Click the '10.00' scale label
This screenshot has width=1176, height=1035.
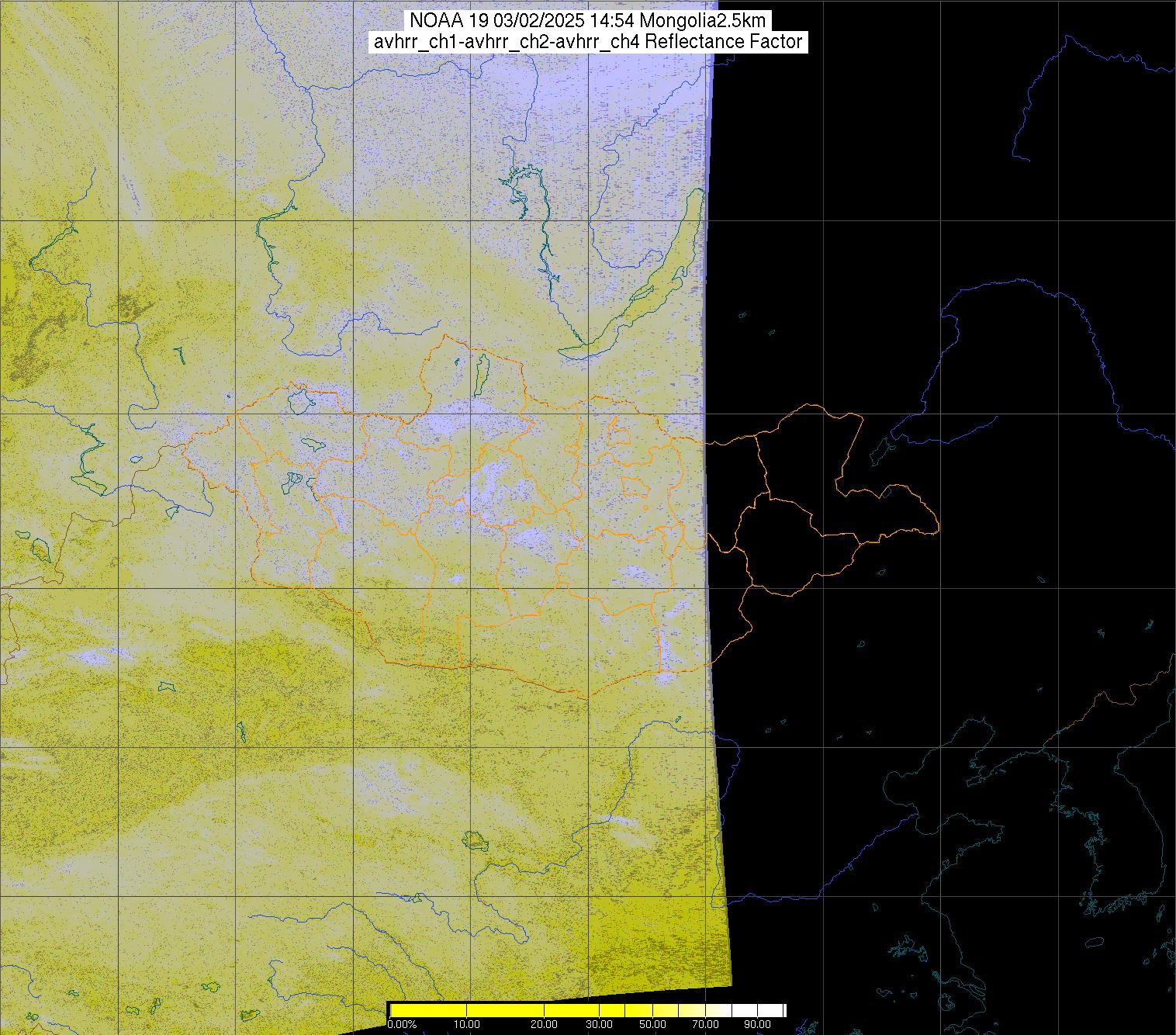(x=467, y=1024)
